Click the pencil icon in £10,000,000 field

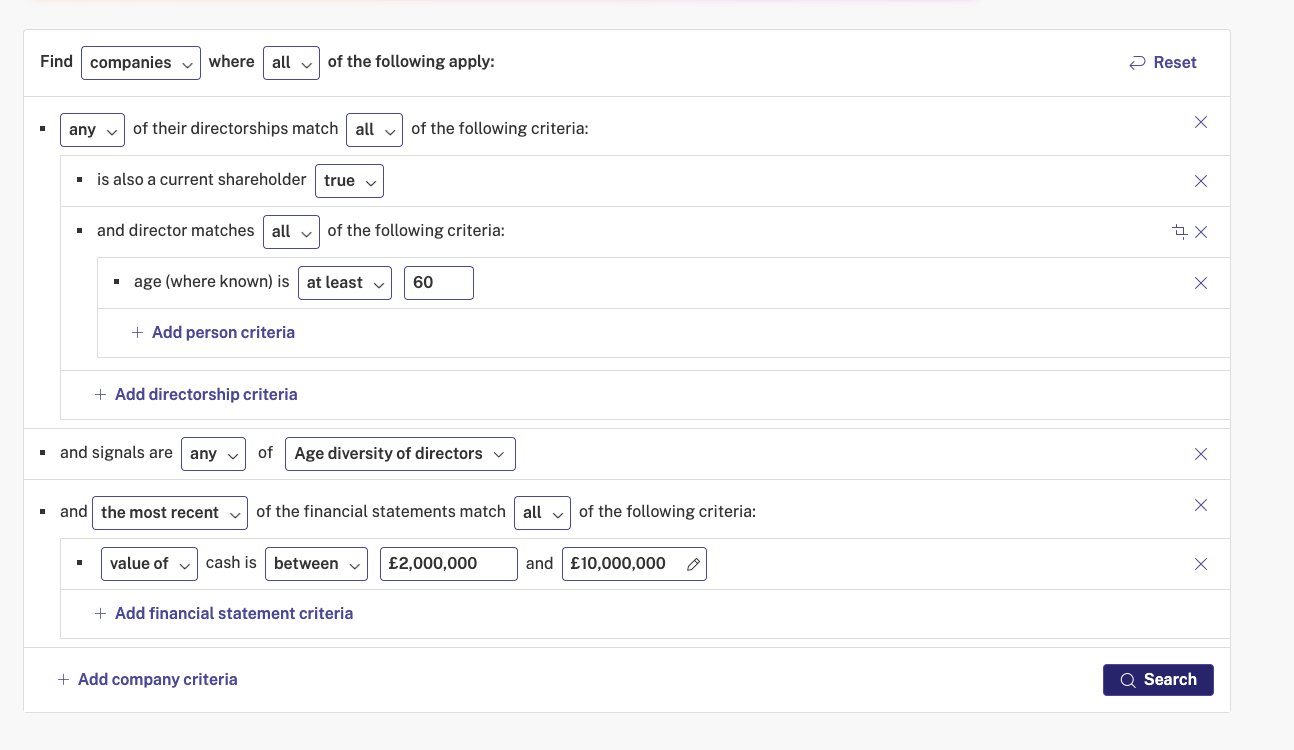693,564
